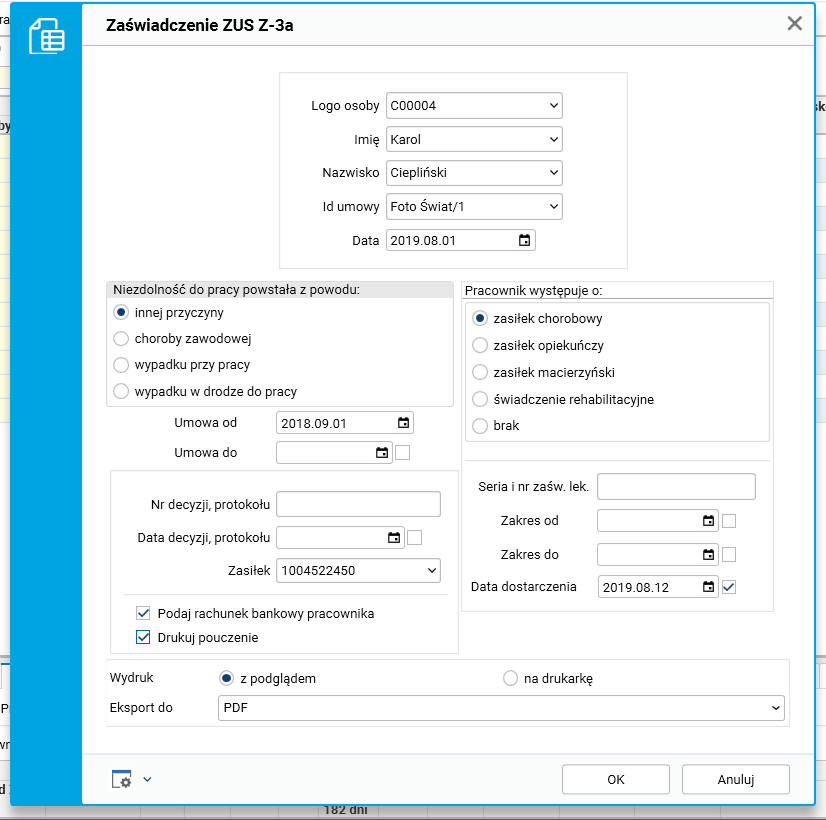Open calendar for Zakres od date
Viewport: 826px width, 820px height.
point(709,521)
